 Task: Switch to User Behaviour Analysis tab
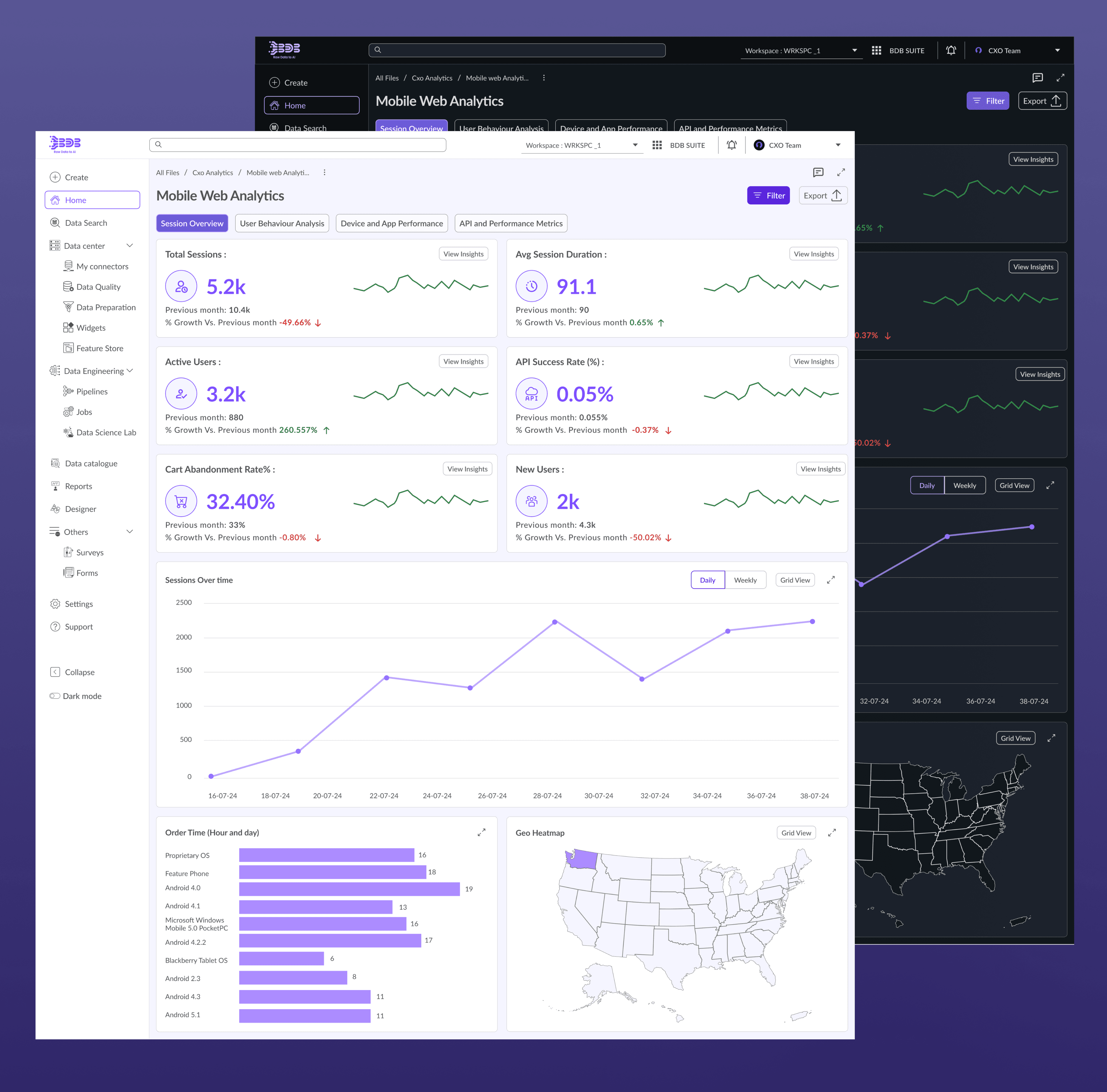282,223
